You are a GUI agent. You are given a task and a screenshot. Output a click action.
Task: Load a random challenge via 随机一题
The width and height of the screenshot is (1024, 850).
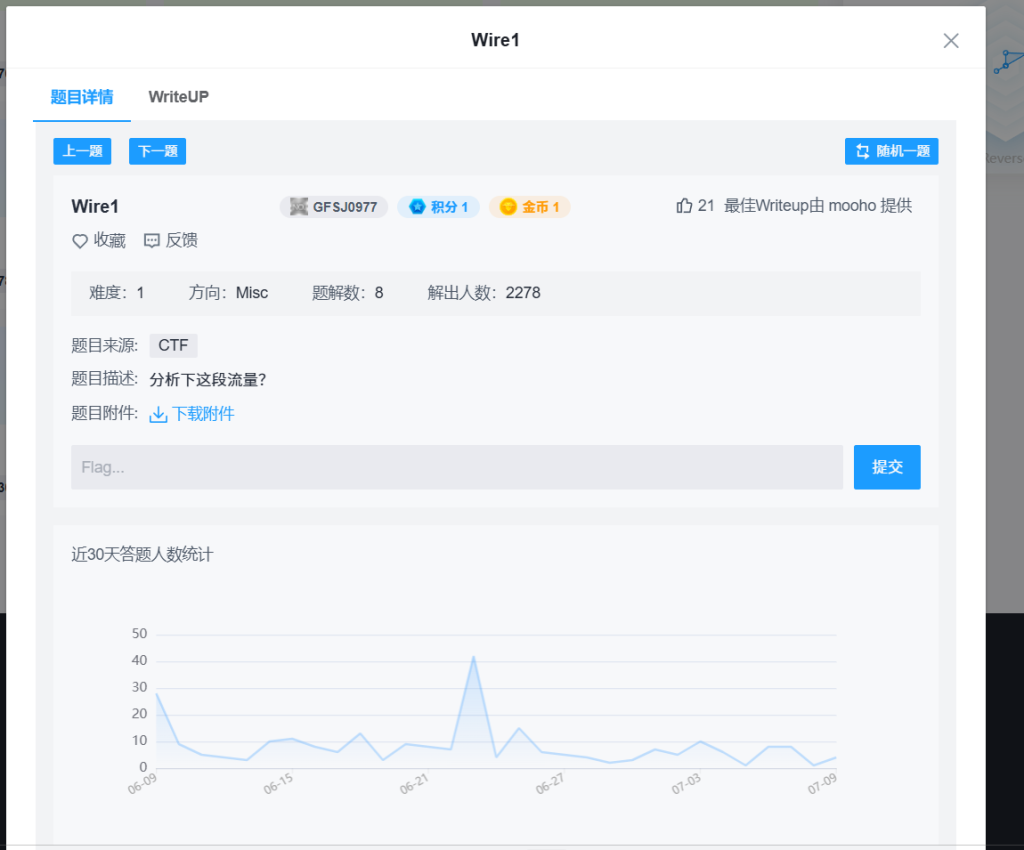tap(891, 151)
